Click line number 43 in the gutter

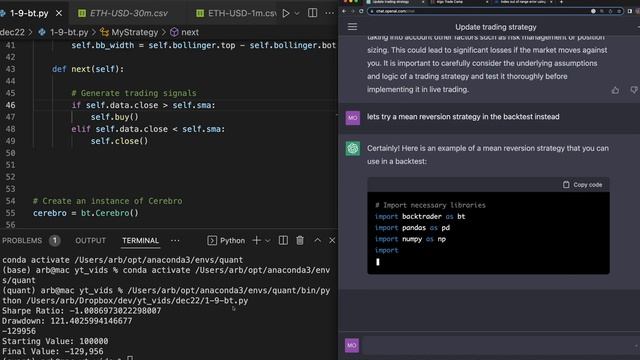[11, 69]
